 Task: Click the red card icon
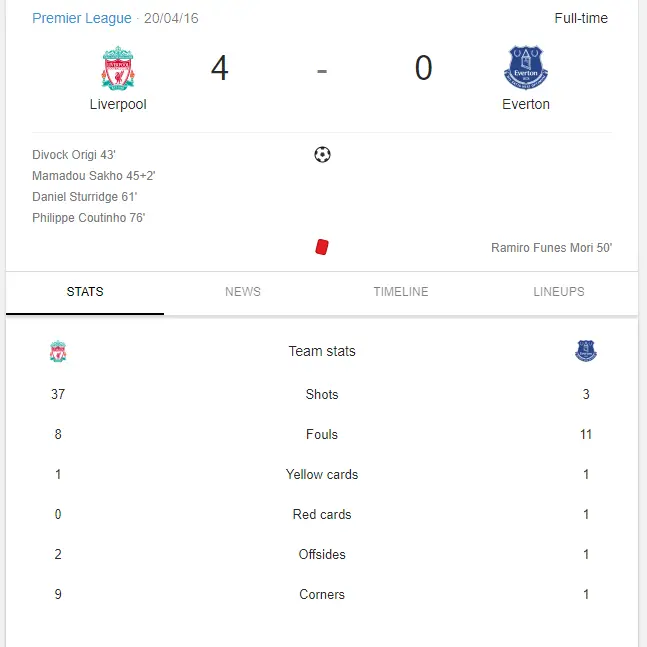tap(322, 246)
